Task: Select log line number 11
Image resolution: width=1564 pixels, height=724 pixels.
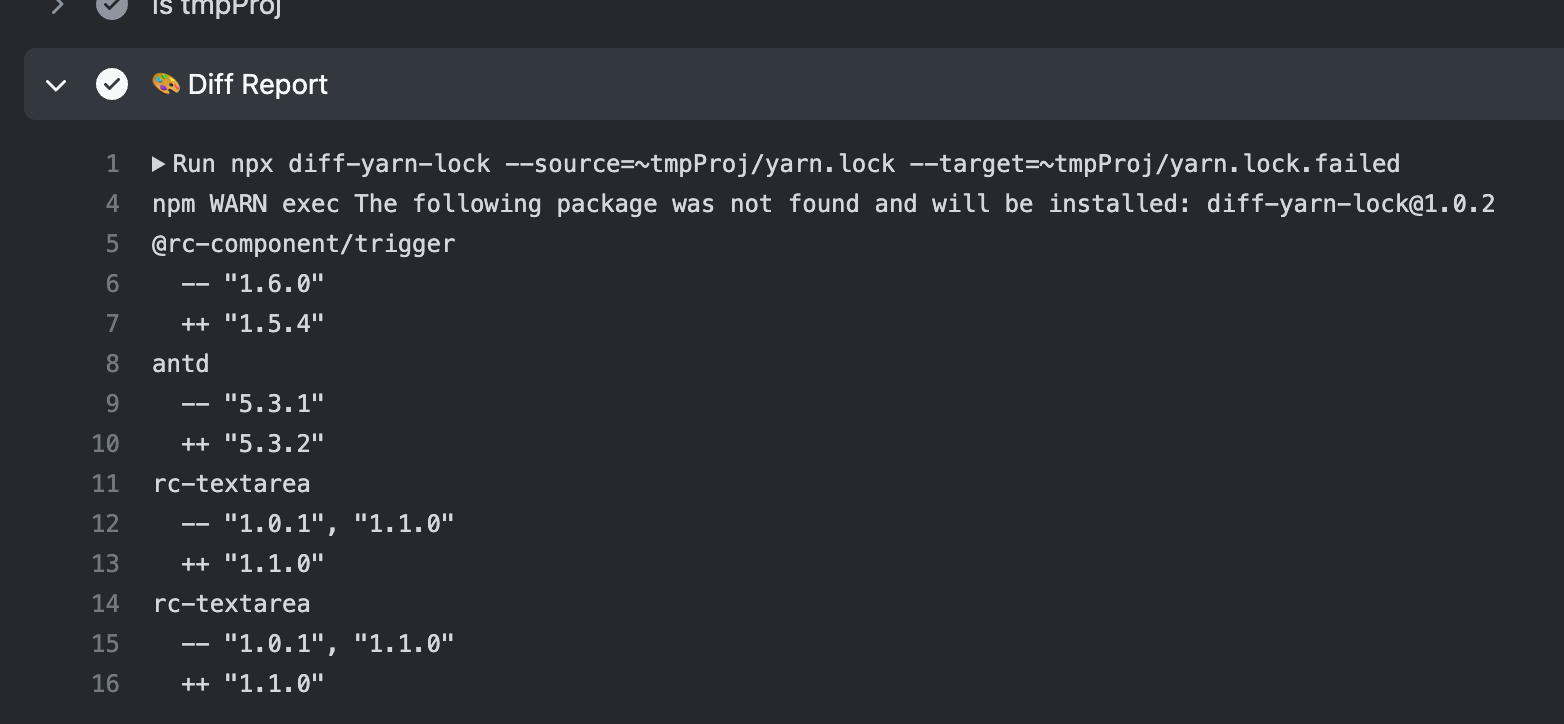Action: (106, 484)
